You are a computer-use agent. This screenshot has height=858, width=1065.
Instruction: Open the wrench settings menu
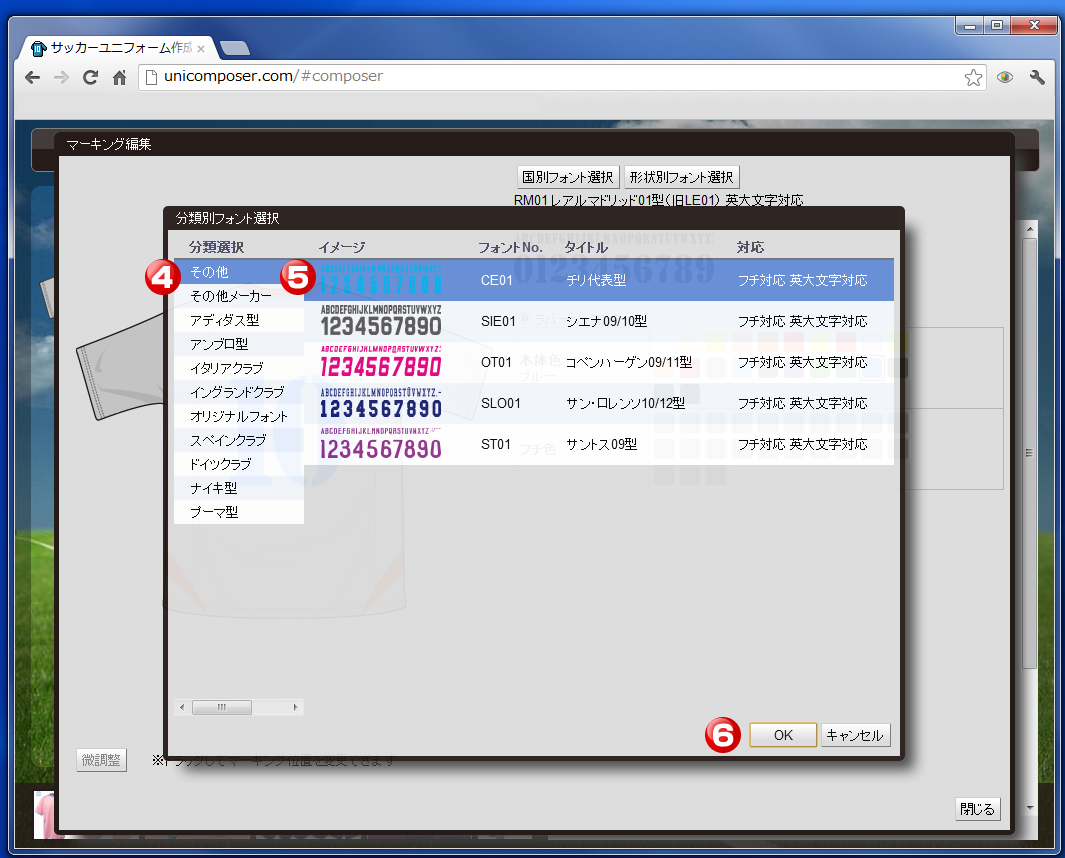coord(1036,77)
